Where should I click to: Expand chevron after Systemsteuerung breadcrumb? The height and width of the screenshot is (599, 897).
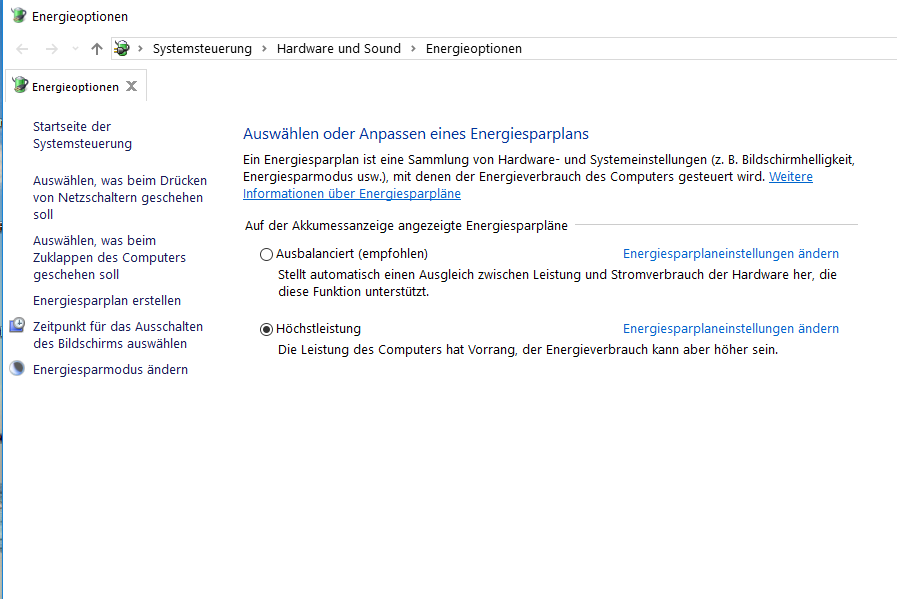click(264, 49)
